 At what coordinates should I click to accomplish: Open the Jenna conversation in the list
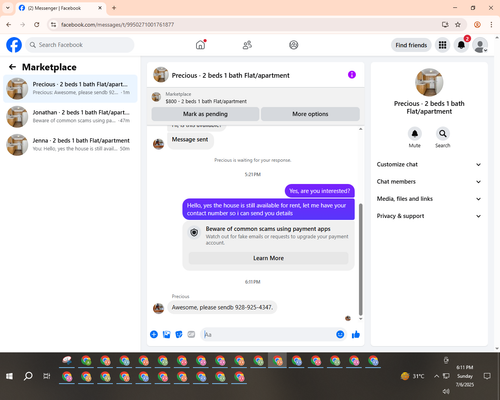[x=70, y=145]
